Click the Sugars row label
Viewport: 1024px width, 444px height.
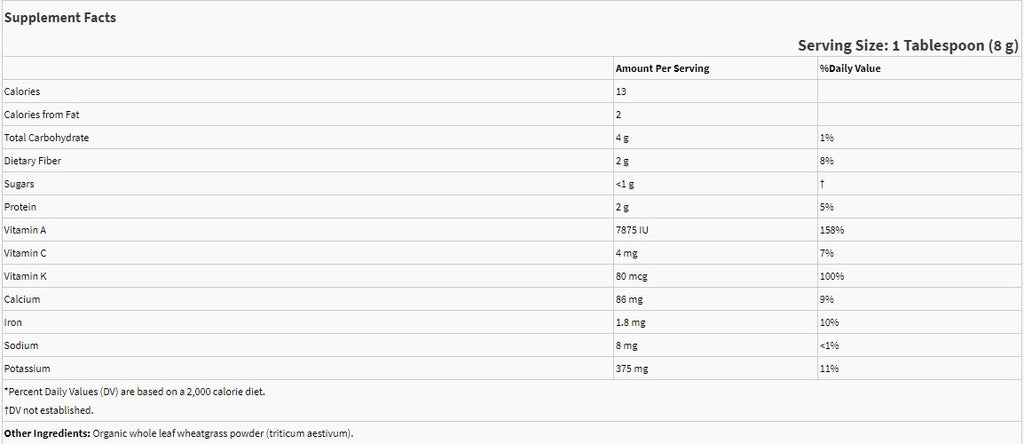click(21, 183)
